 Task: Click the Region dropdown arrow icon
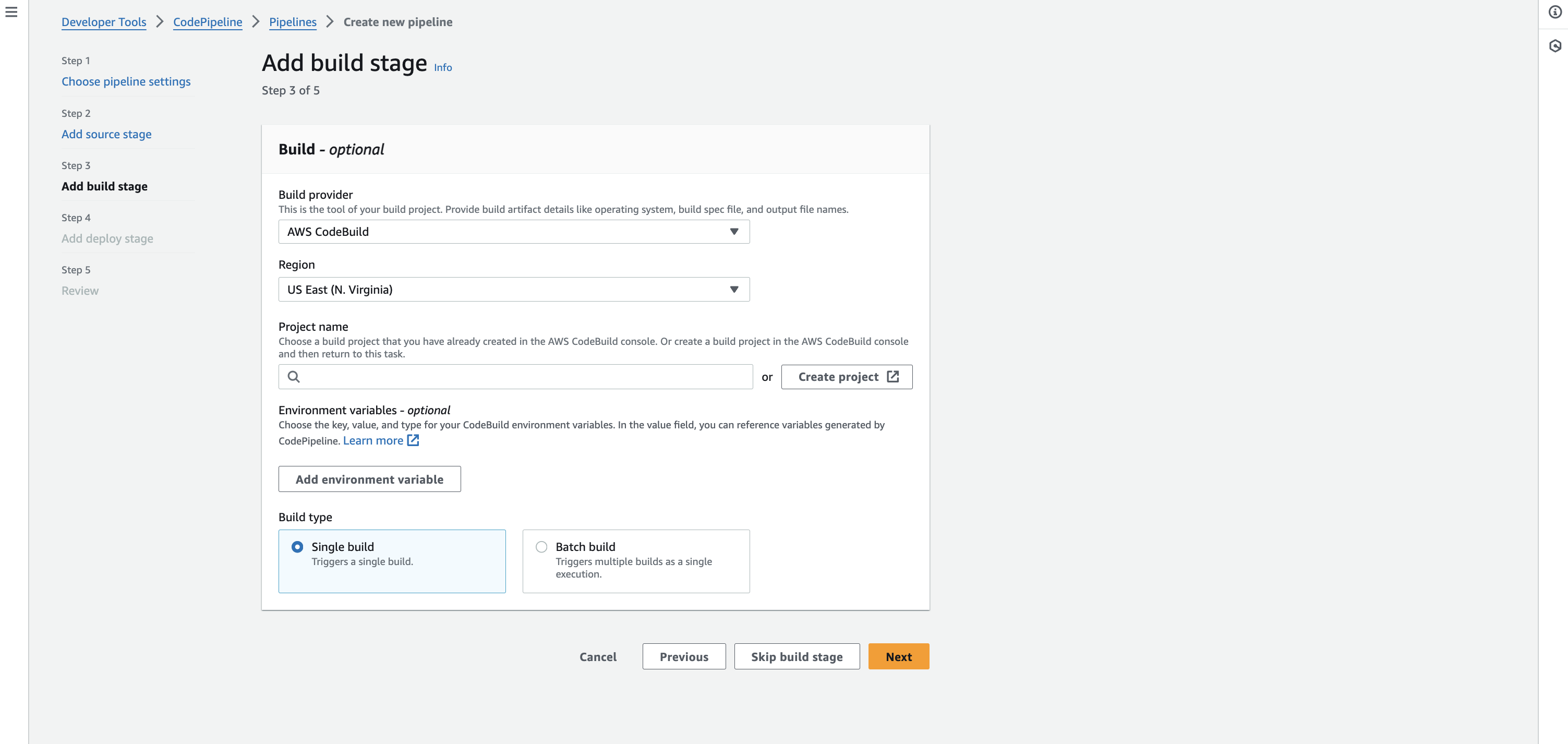point(733,290)
